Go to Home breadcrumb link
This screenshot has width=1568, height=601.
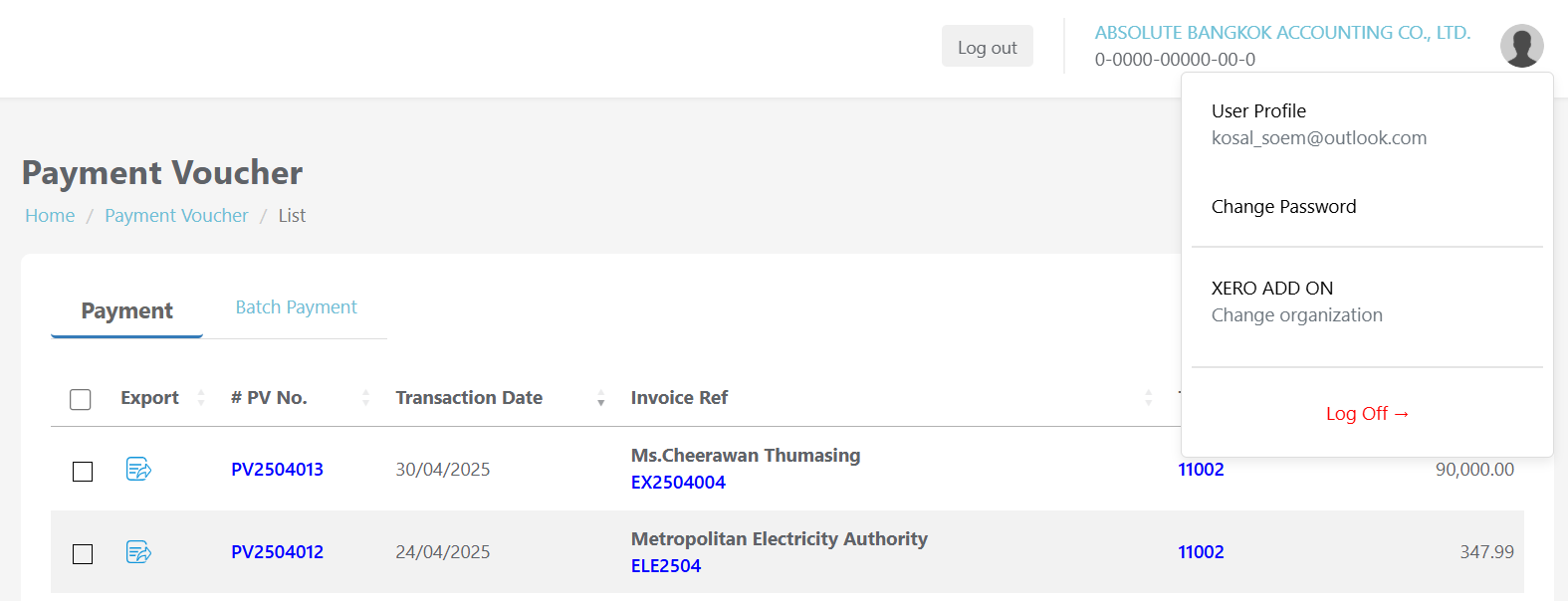[50, 216]
